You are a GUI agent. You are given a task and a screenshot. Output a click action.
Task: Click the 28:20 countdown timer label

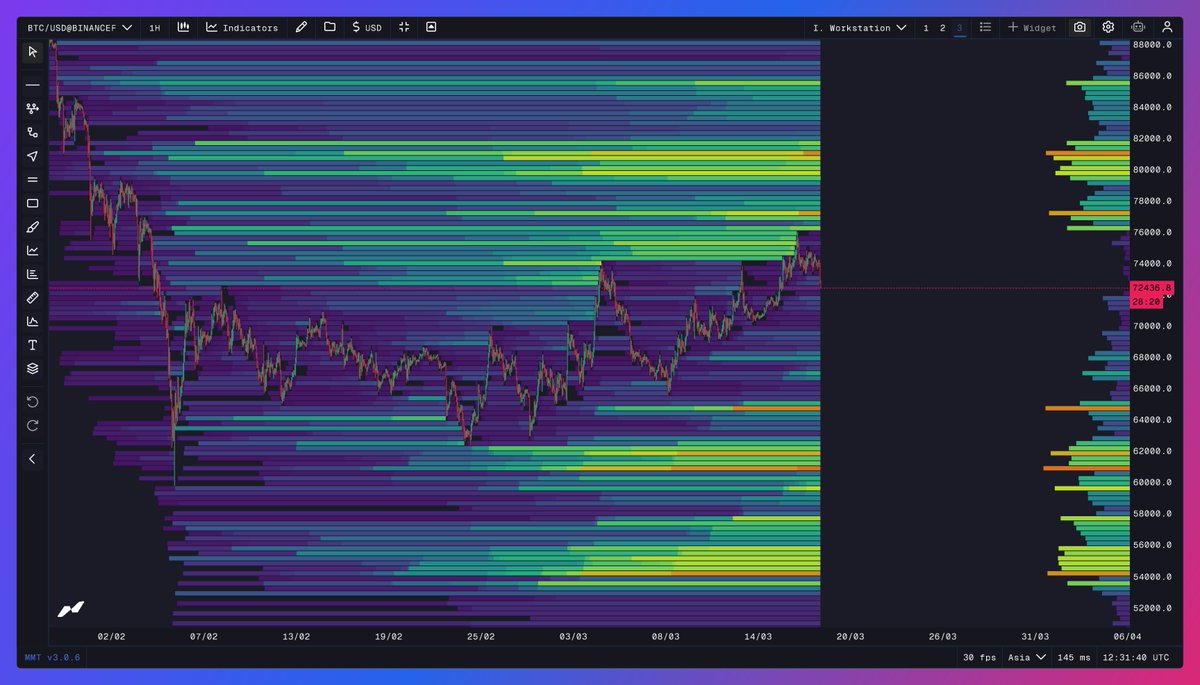tap(1145, 301)
